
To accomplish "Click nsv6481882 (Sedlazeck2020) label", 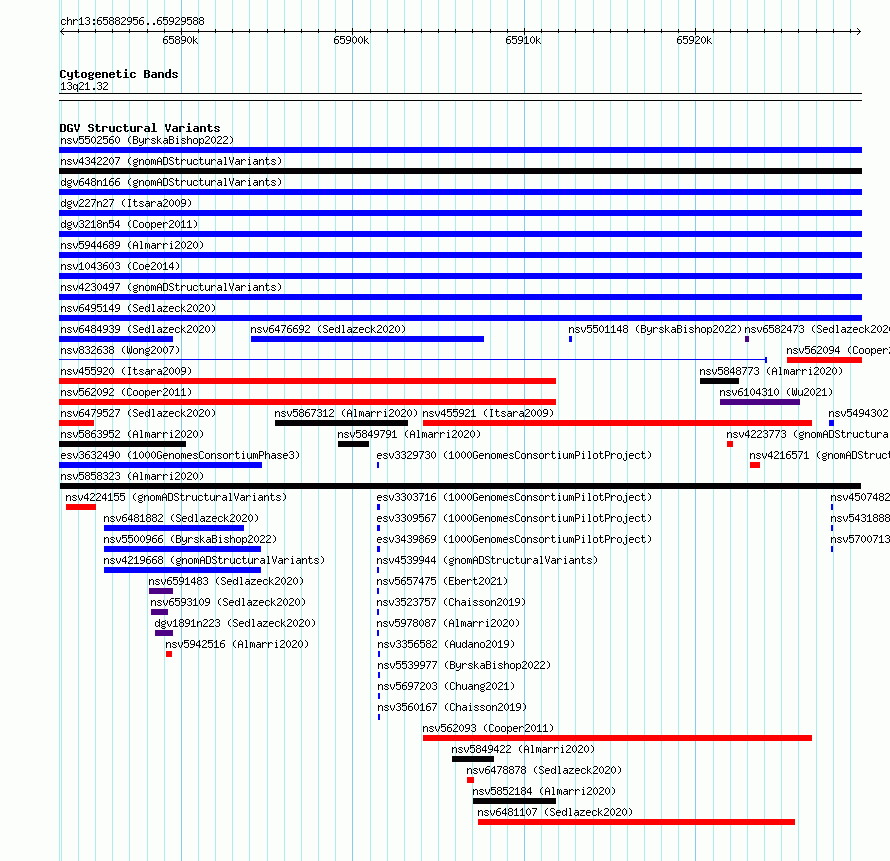I will point(181,518).
